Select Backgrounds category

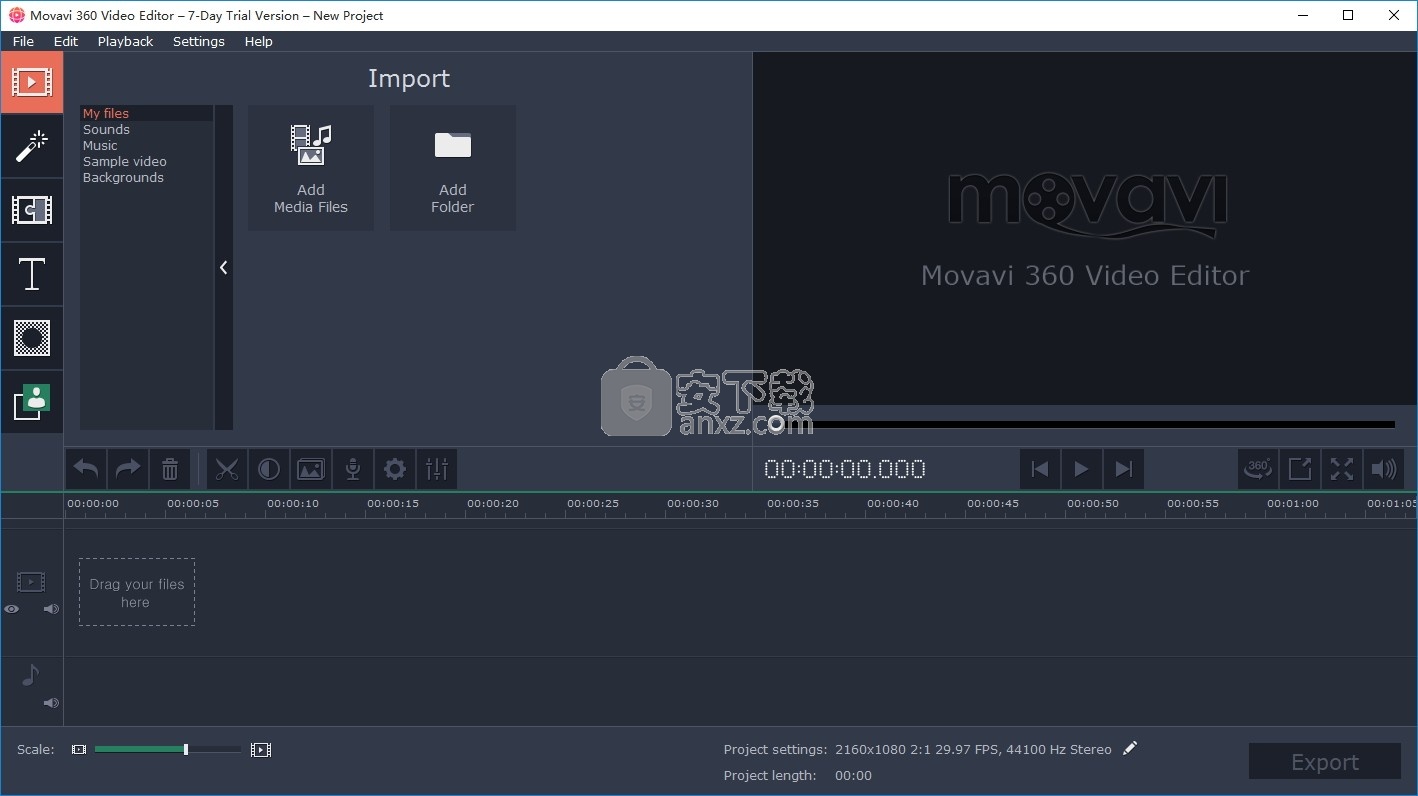(146, 177)
